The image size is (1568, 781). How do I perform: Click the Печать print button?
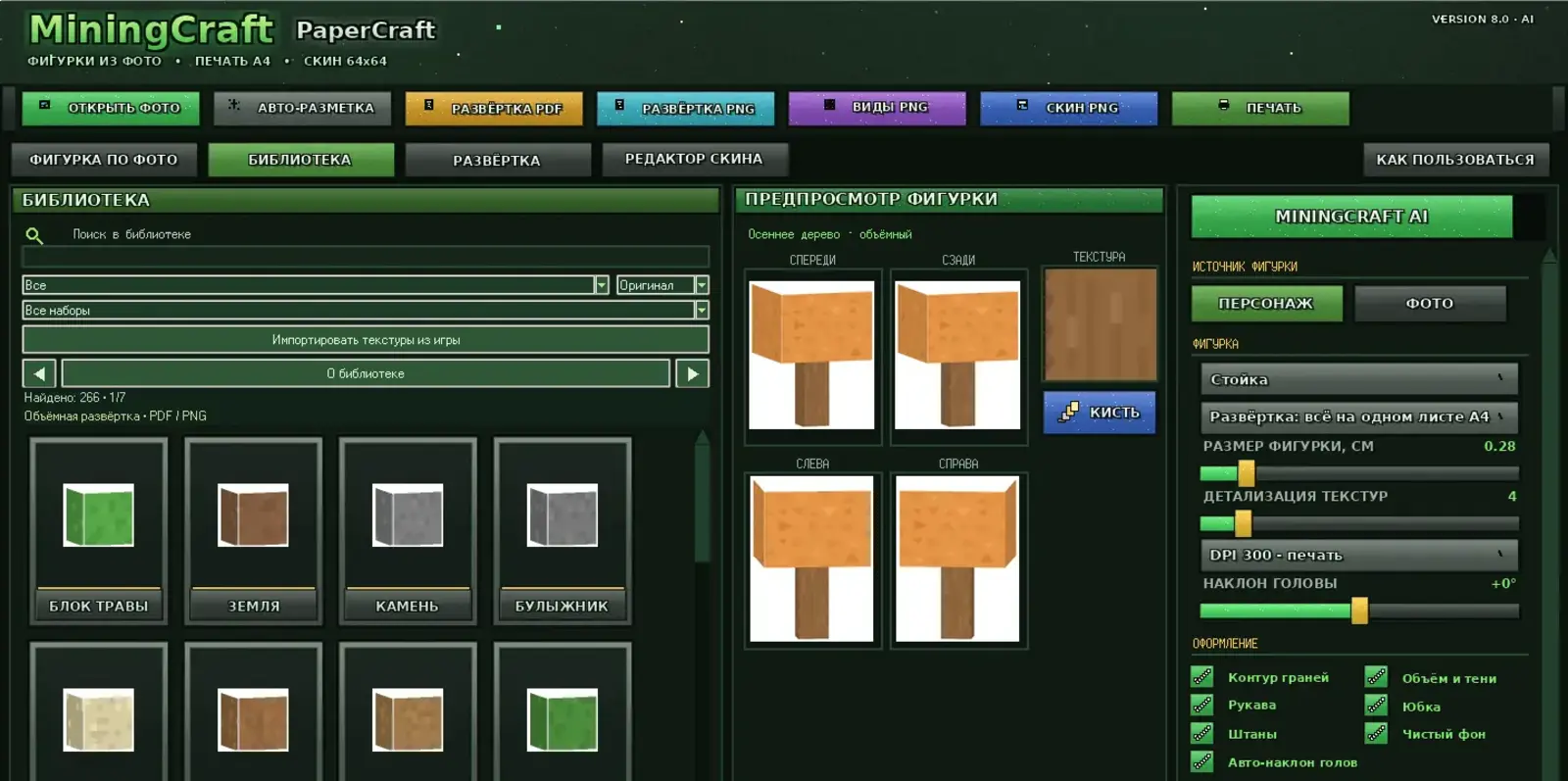point(1260,108)
